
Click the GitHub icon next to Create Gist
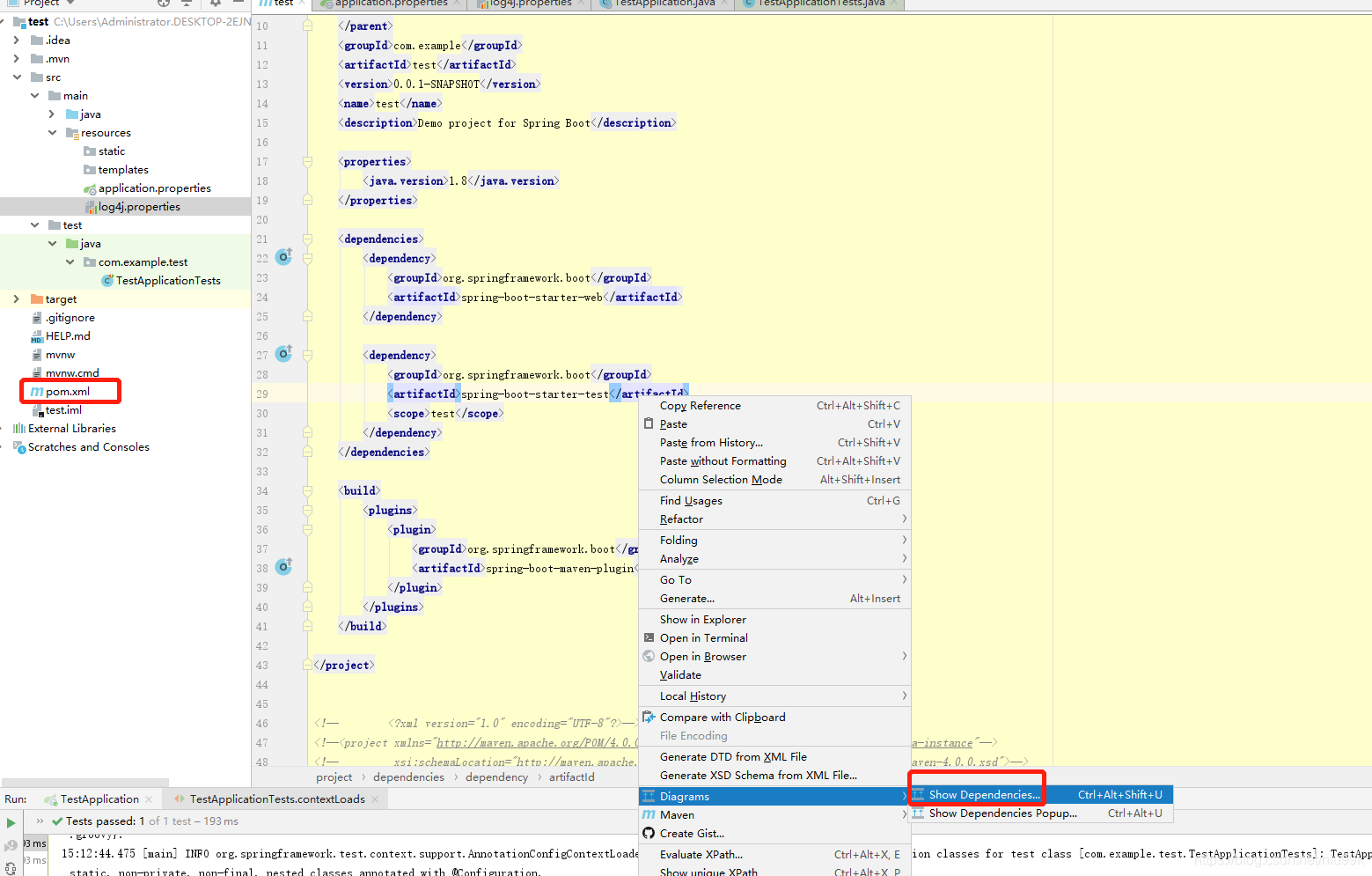(649, 834)
